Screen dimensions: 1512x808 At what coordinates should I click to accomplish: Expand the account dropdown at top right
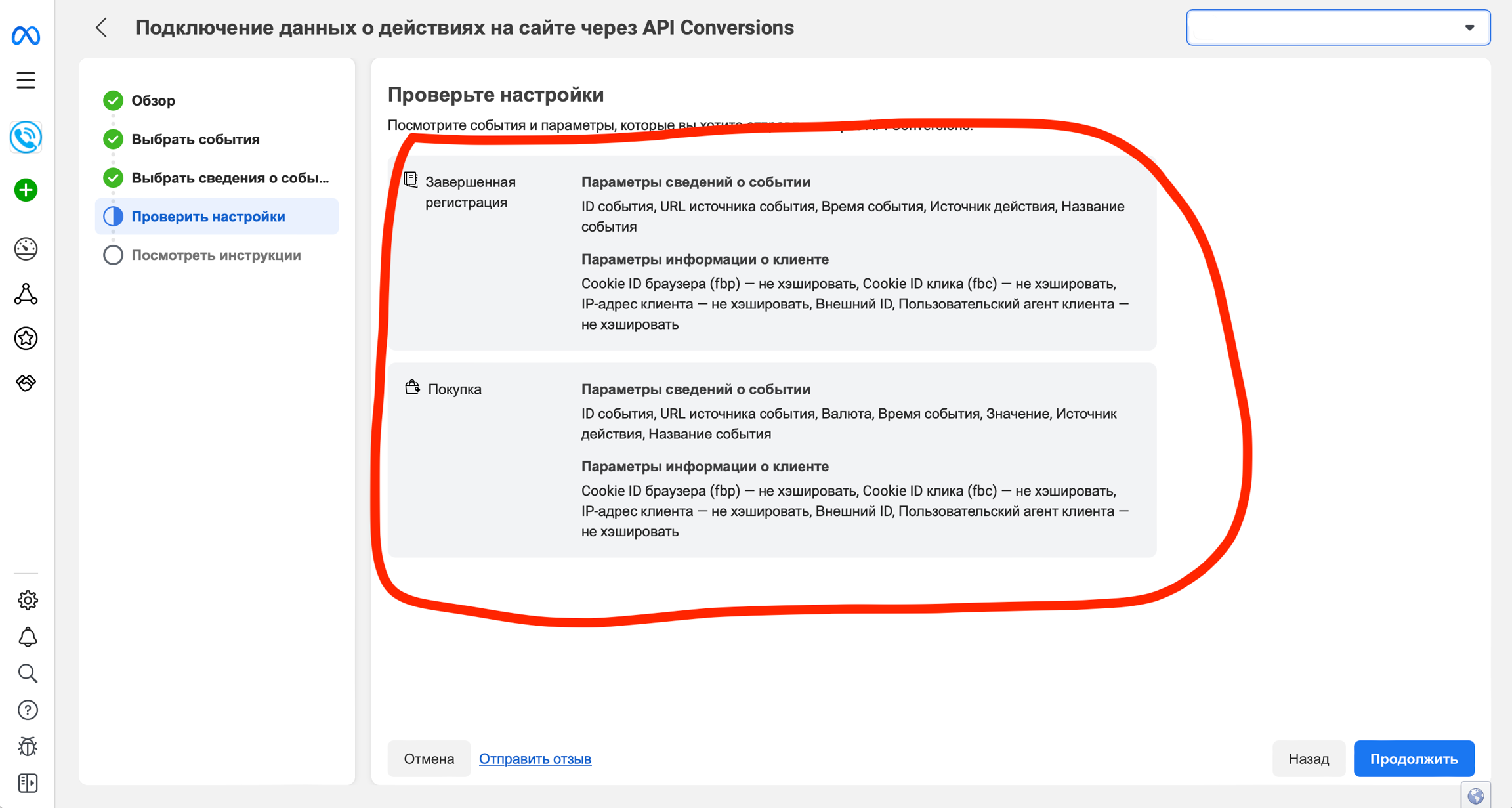tap(1338, 28)
